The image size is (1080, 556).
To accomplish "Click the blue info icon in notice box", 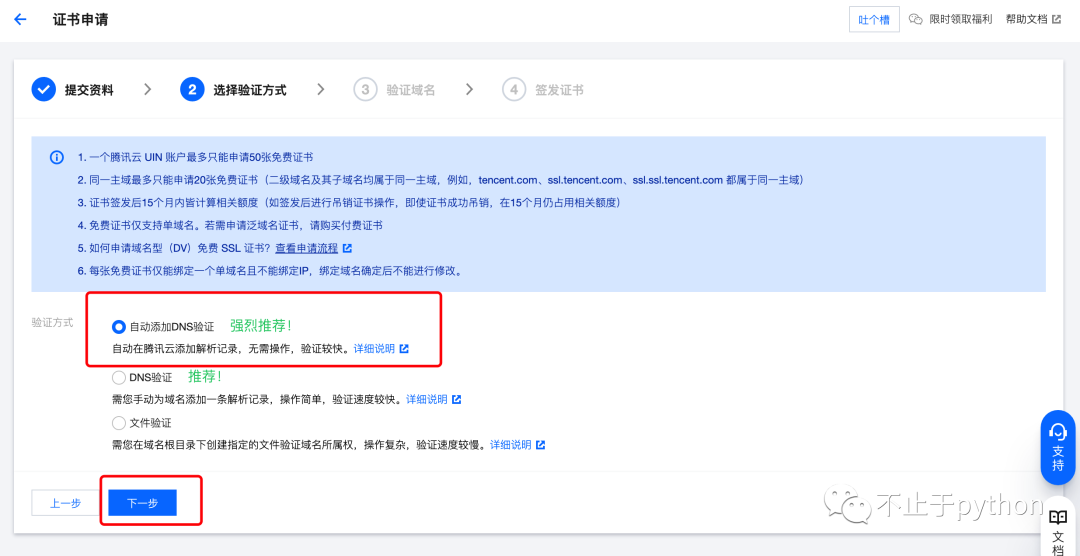I will point(58,158).
